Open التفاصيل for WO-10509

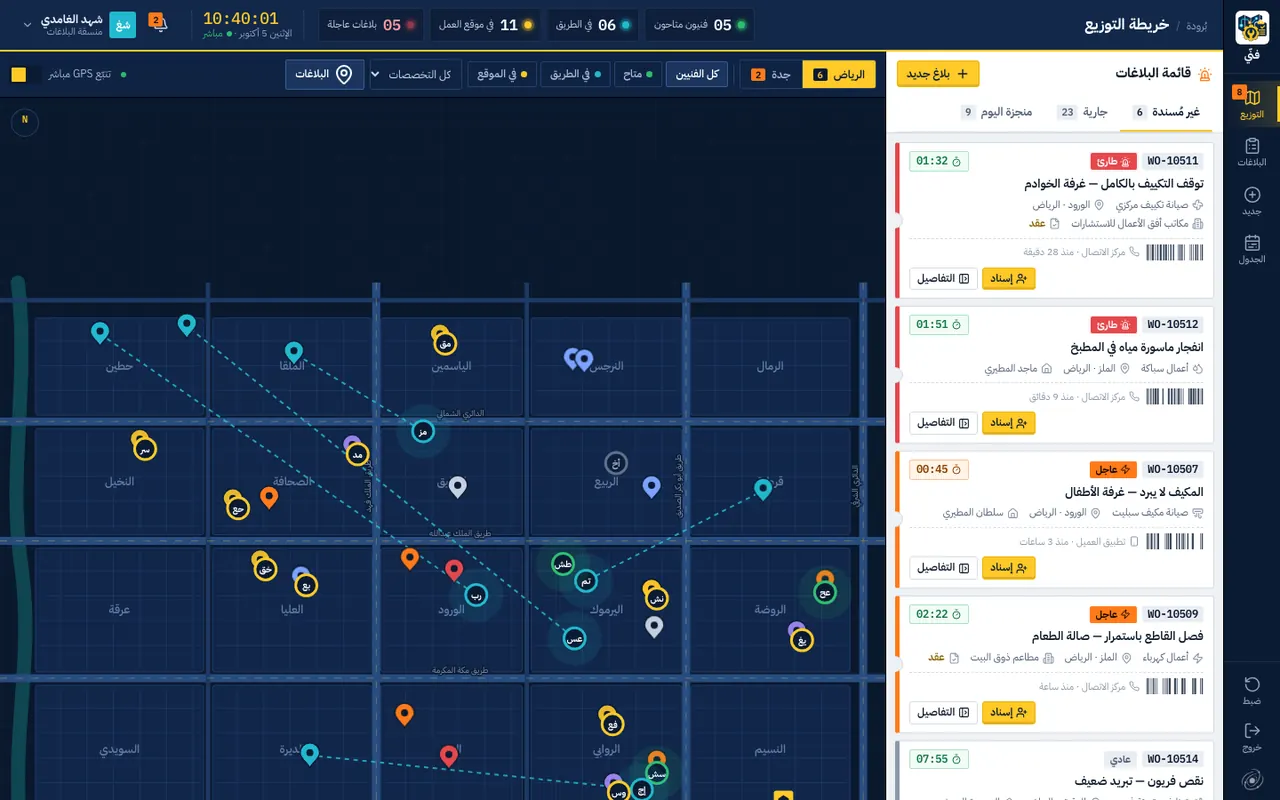point(943,713)
